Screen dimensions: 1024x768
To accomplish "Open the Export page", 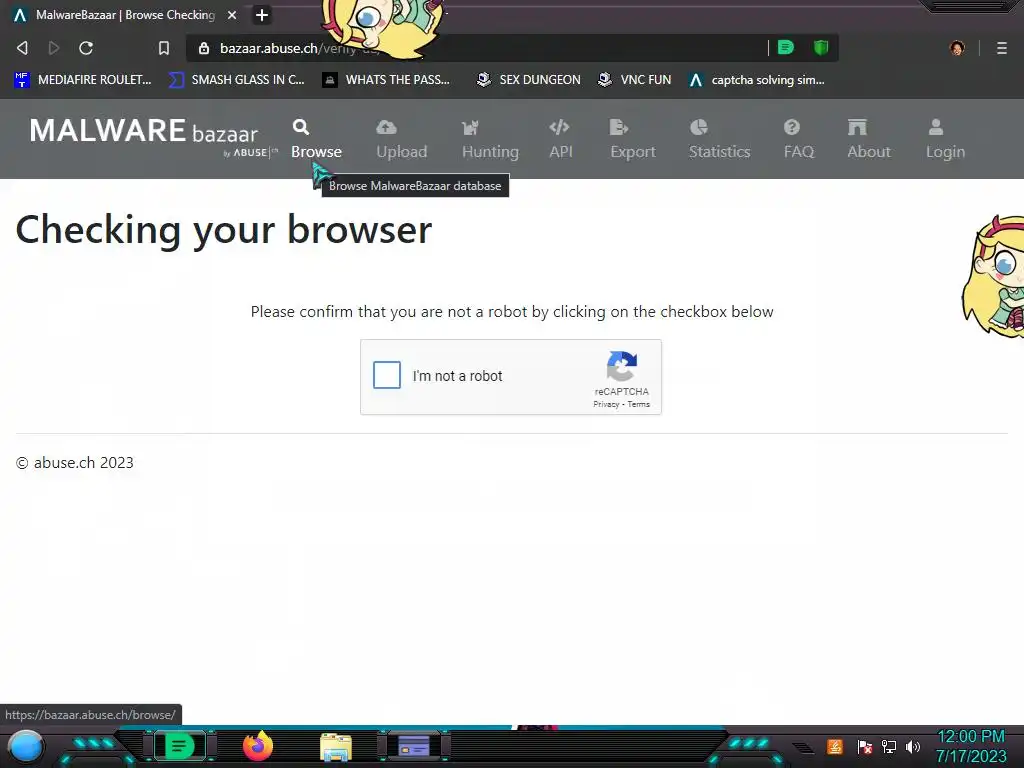I will (633, 139).
